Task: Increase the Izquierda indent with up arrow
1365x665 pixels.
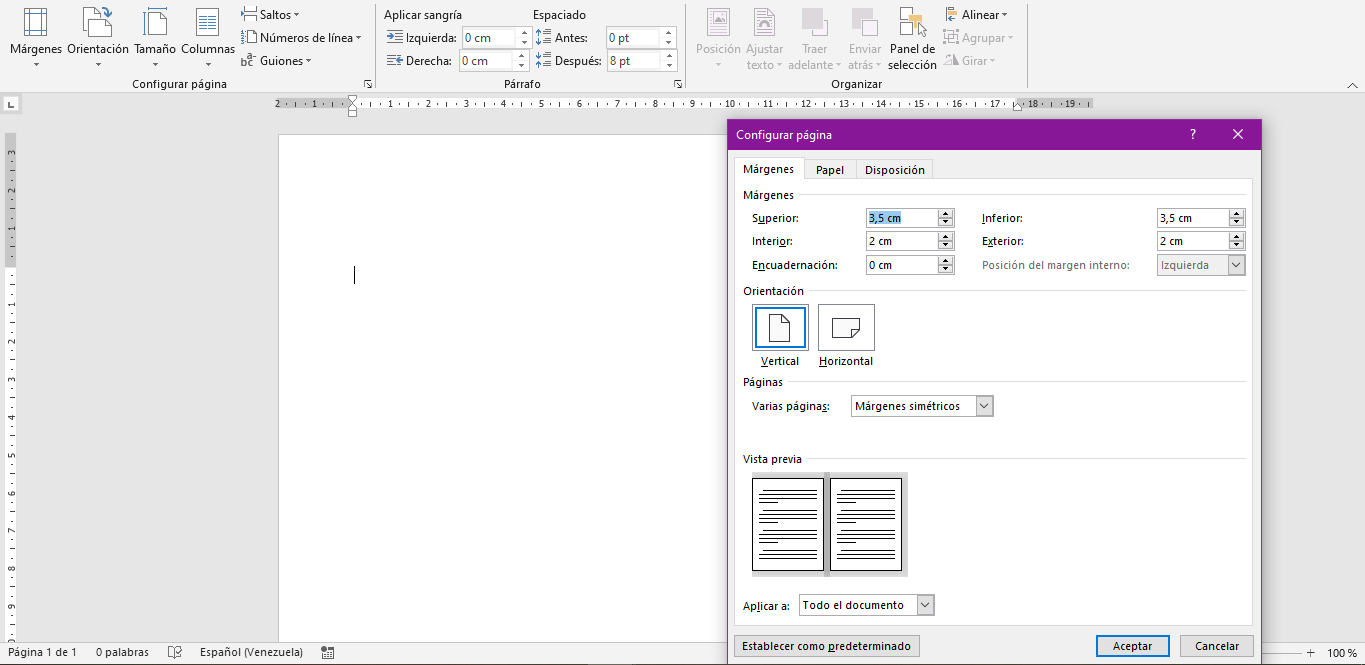Action: click(524, 33)
